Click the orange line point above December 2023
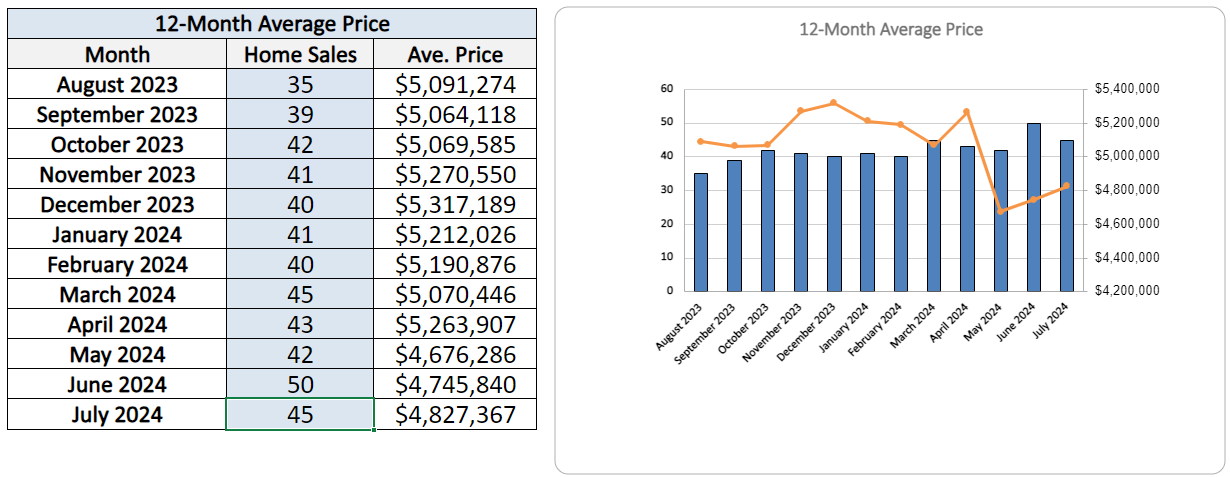Screen dimensions: 1230x477 click(834, 103)
